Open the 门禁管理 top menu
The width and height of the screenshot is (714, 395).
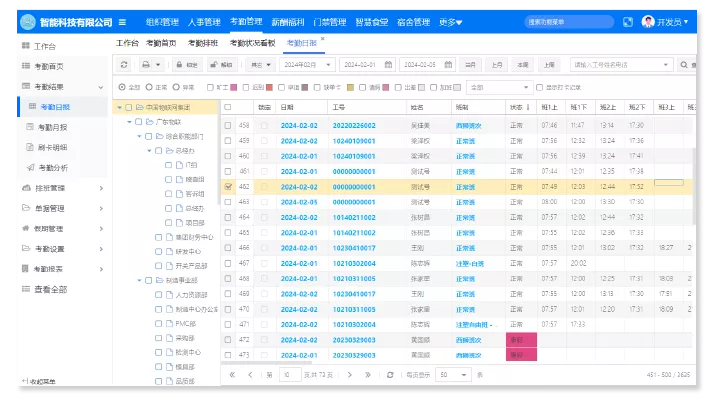click(330, 22)
